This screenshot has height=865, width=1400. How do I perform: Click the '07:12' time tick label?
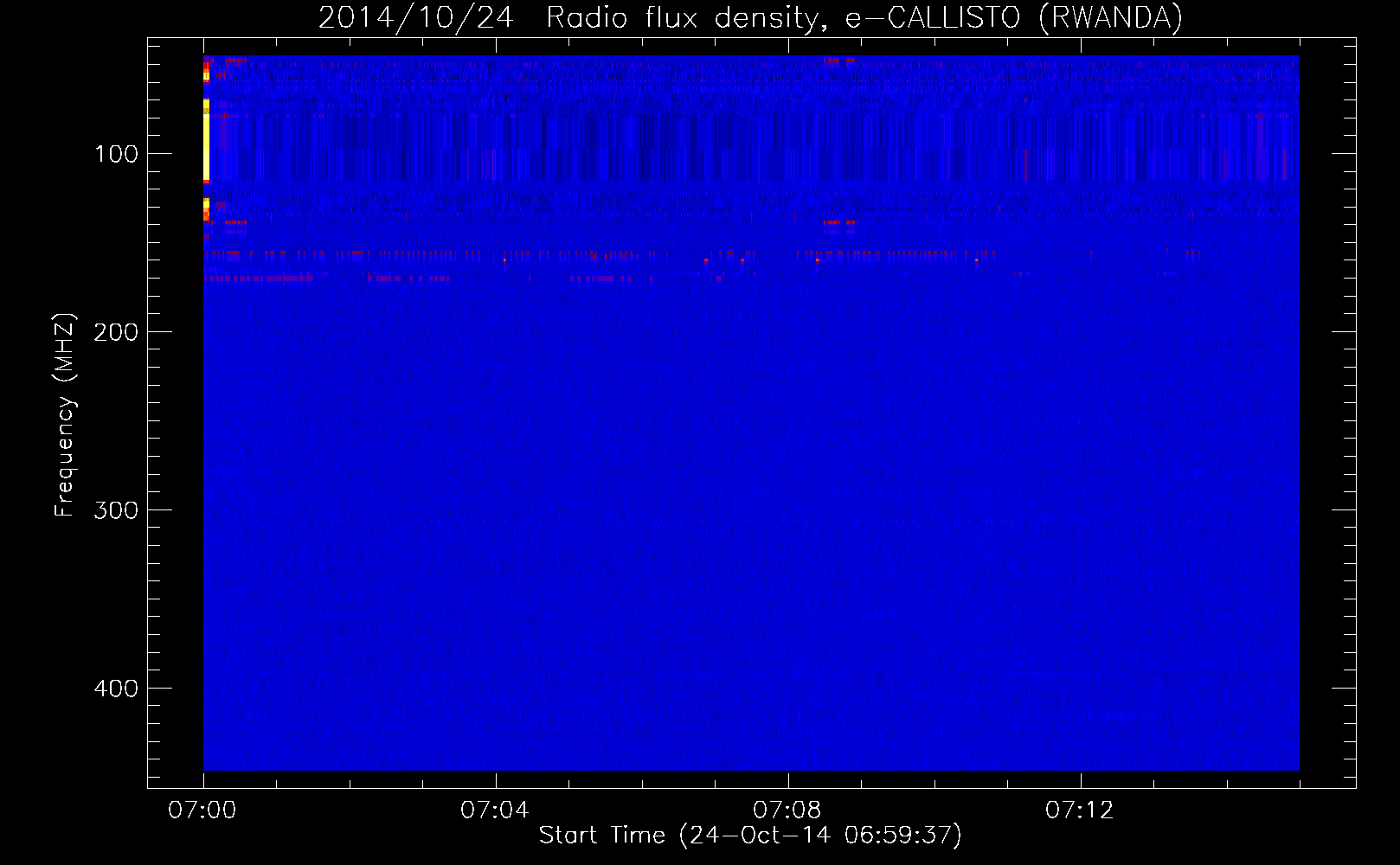point(1080,810)
